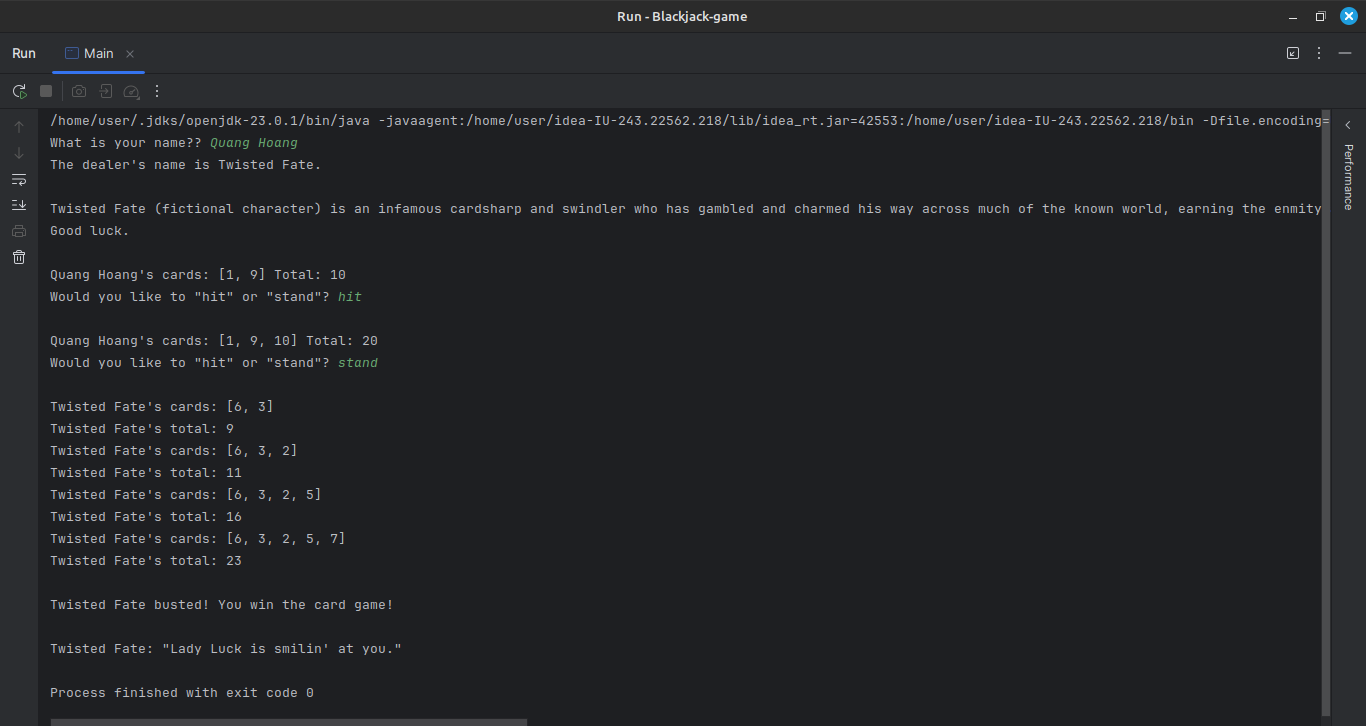
Task: Open the run toolbar more-actions menu
Action: (157, 91)
